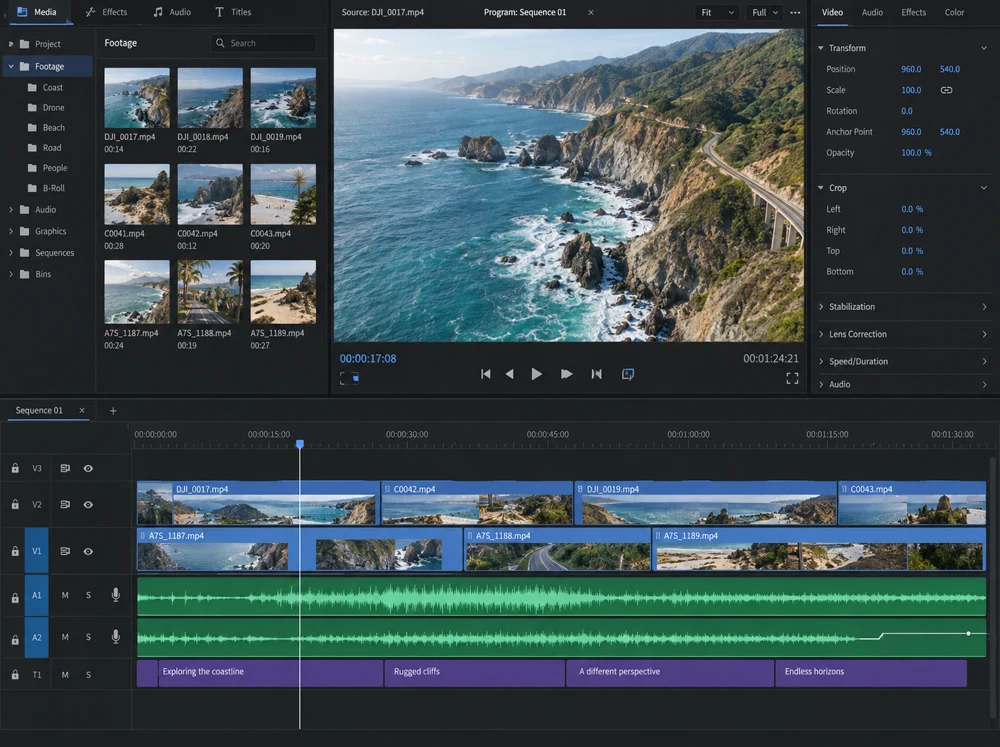Select the 'Rugged cliffs' title clip
The width and height of the screenshot is (1000, 747).
pos(474,673)
